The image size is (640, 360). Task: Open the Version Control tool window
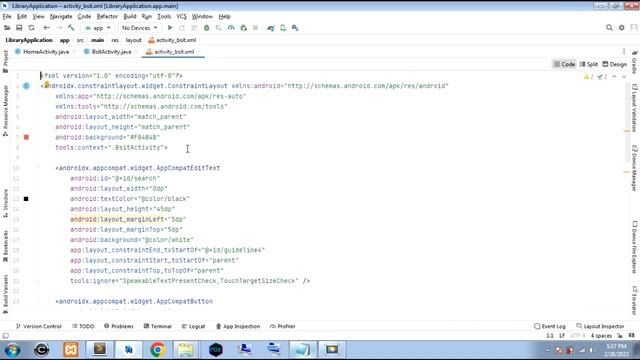coord(38,326)
